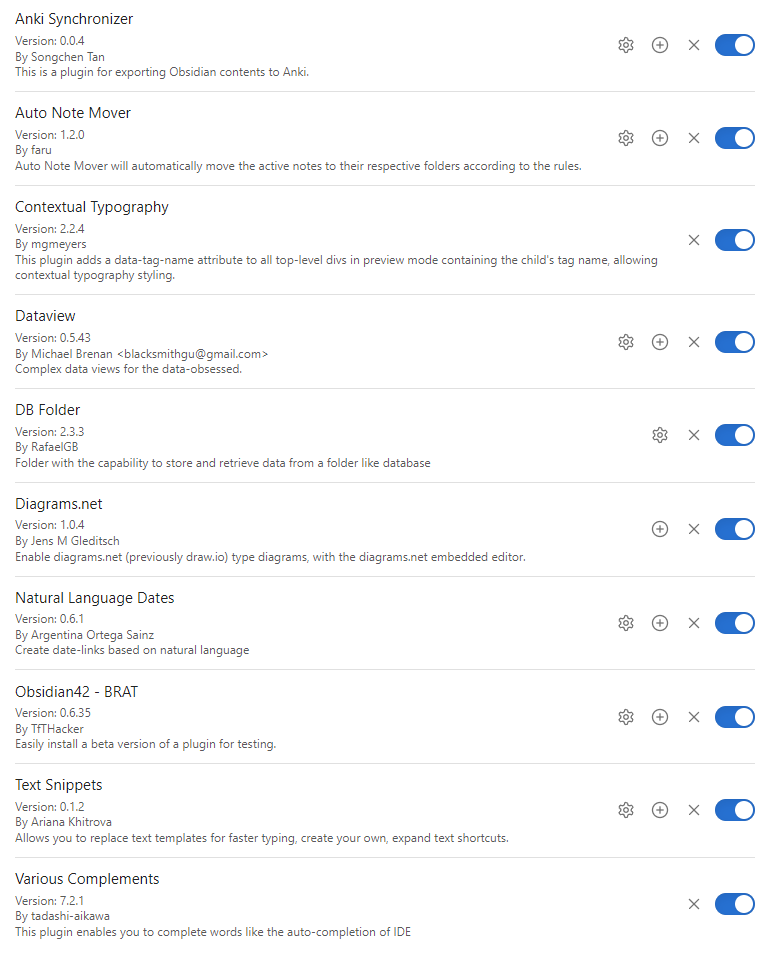Viewport: 781px width, 963px height.
Task: Open Natural Language Dates settings
Action: point(626,623)
